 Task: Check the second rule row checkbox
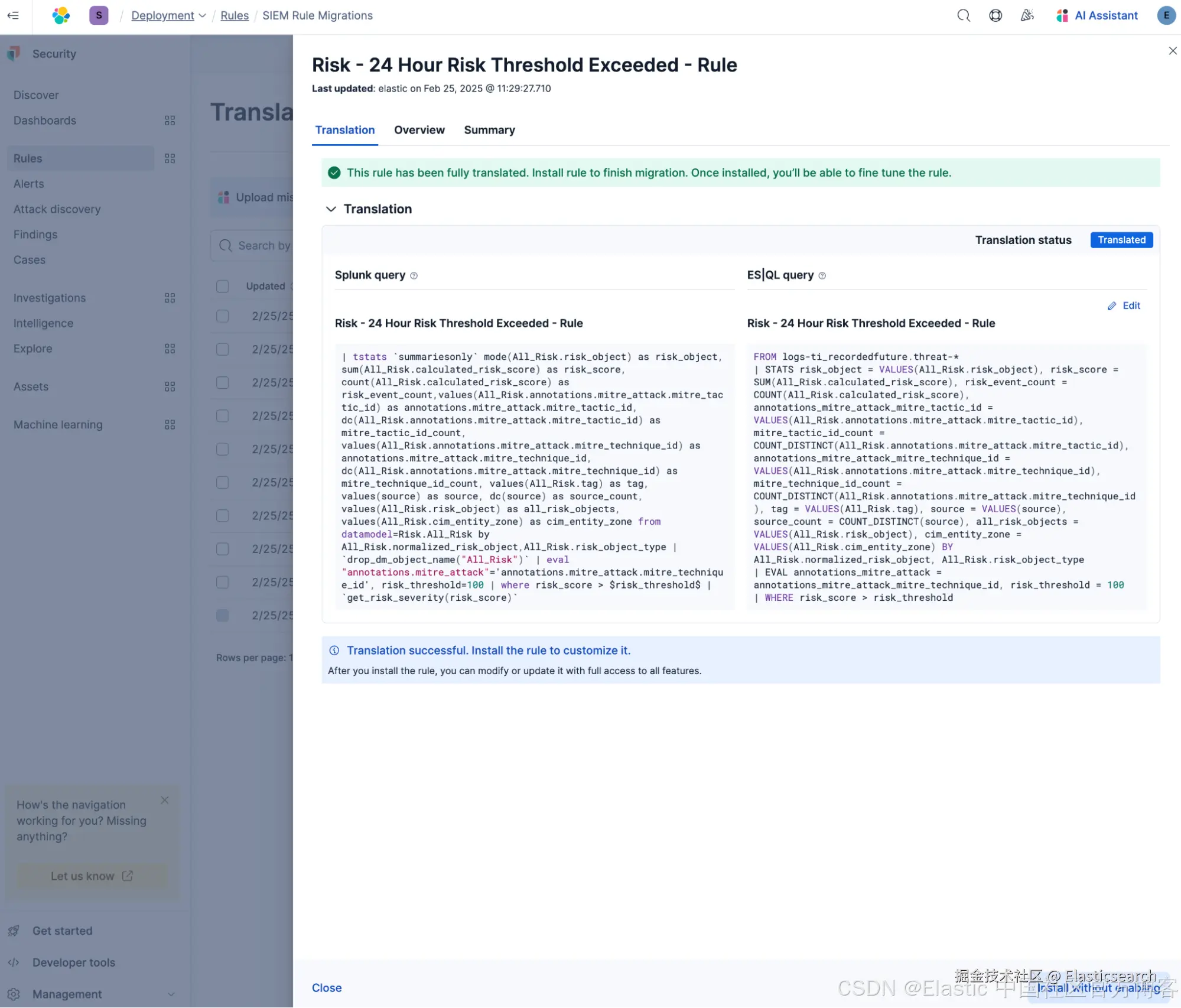223,349
